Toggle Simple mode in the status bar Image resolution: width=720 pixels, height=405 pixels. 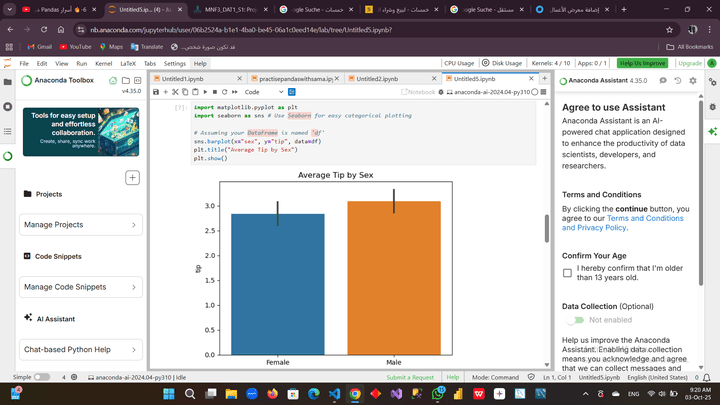pyautogui.click(x=42, y=377)
